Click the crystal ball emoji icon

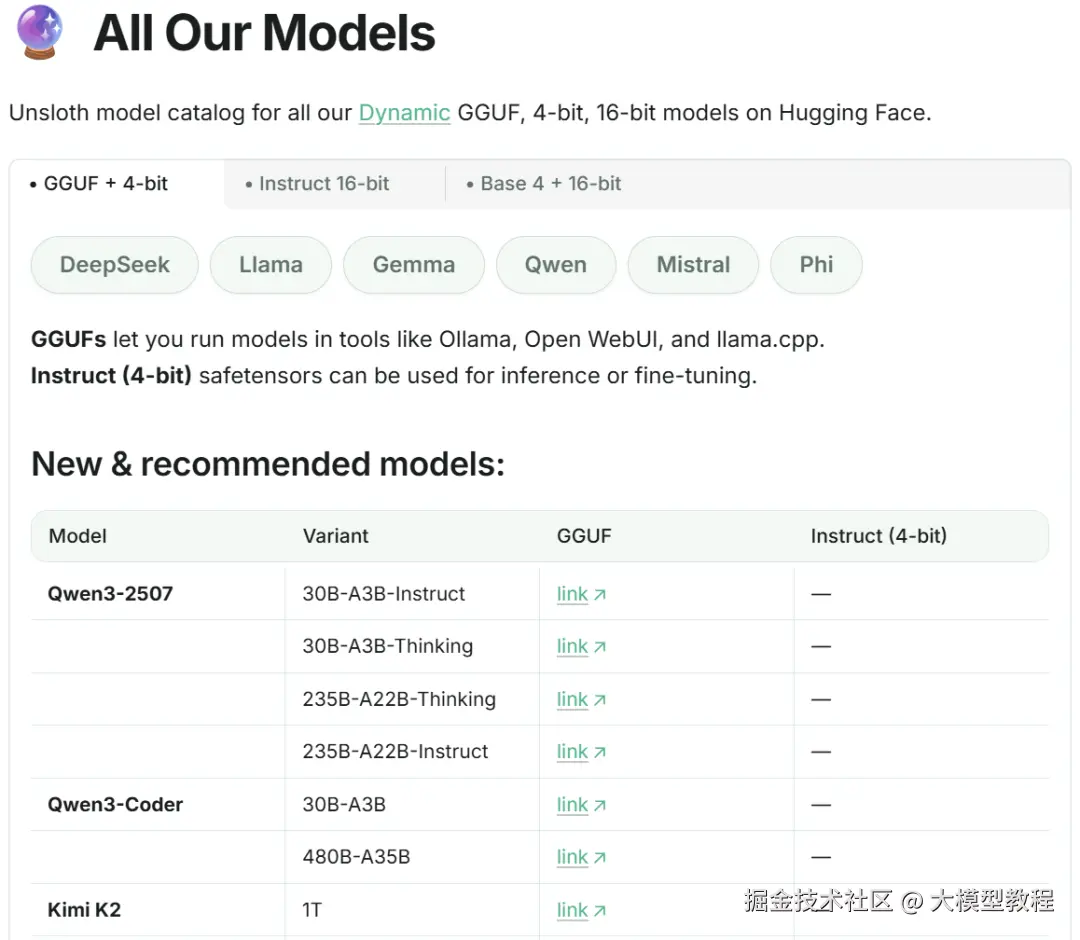(x=39, y=32)
